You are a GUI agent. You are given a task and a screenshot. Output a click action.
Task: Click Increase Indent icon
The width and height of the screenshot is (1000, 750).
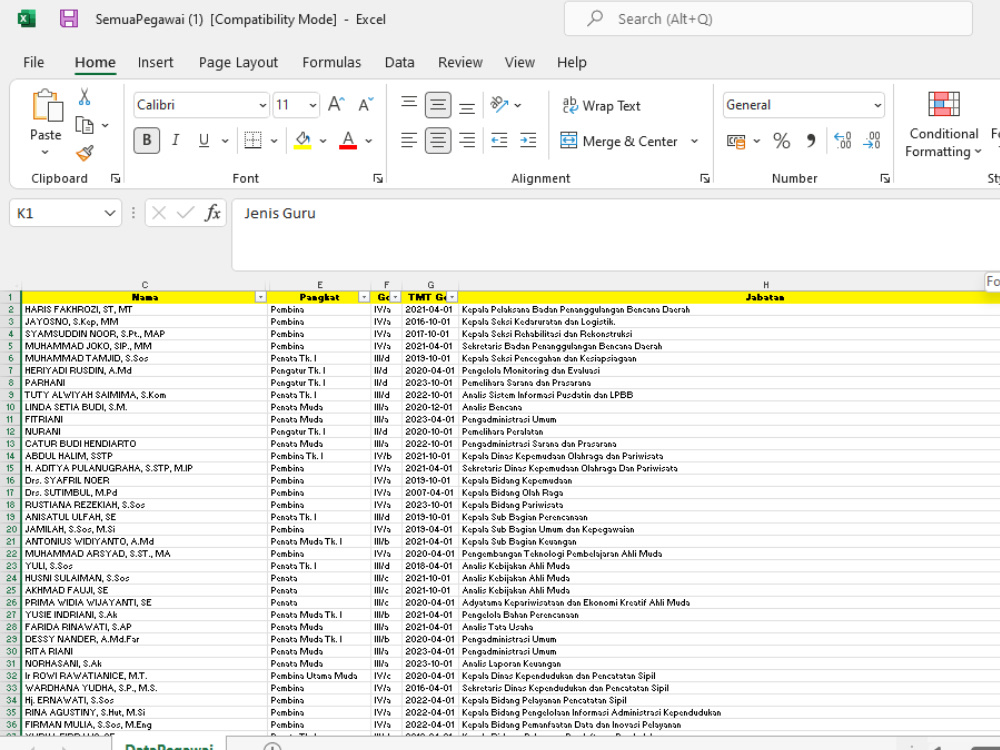tap(528, 140)
